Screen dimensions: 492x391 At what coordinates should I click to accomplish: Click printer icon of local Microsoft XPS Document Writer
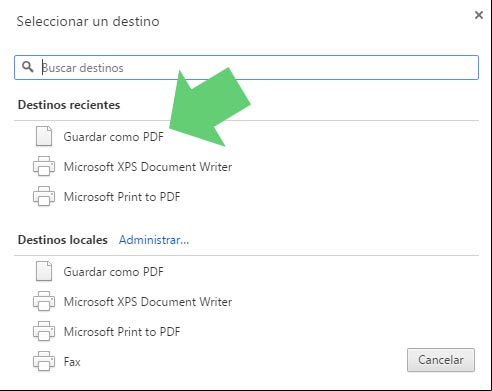pos(44,301)
